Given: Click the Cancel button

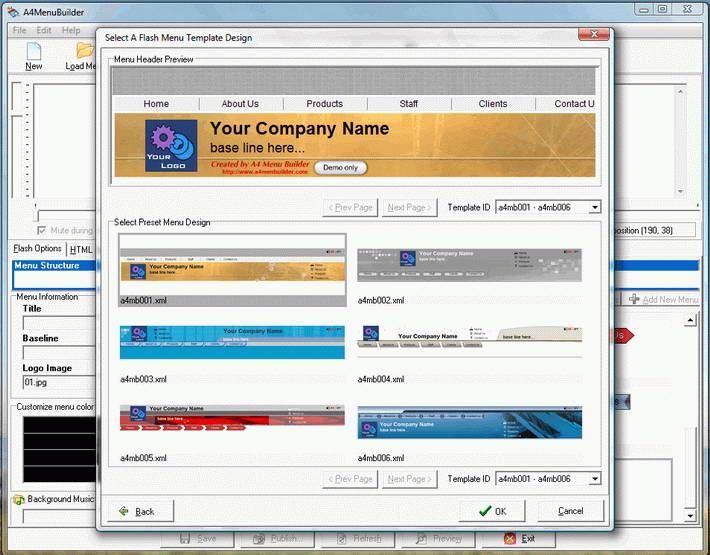Looking at the screenshot, I should [x=571, y=511].
